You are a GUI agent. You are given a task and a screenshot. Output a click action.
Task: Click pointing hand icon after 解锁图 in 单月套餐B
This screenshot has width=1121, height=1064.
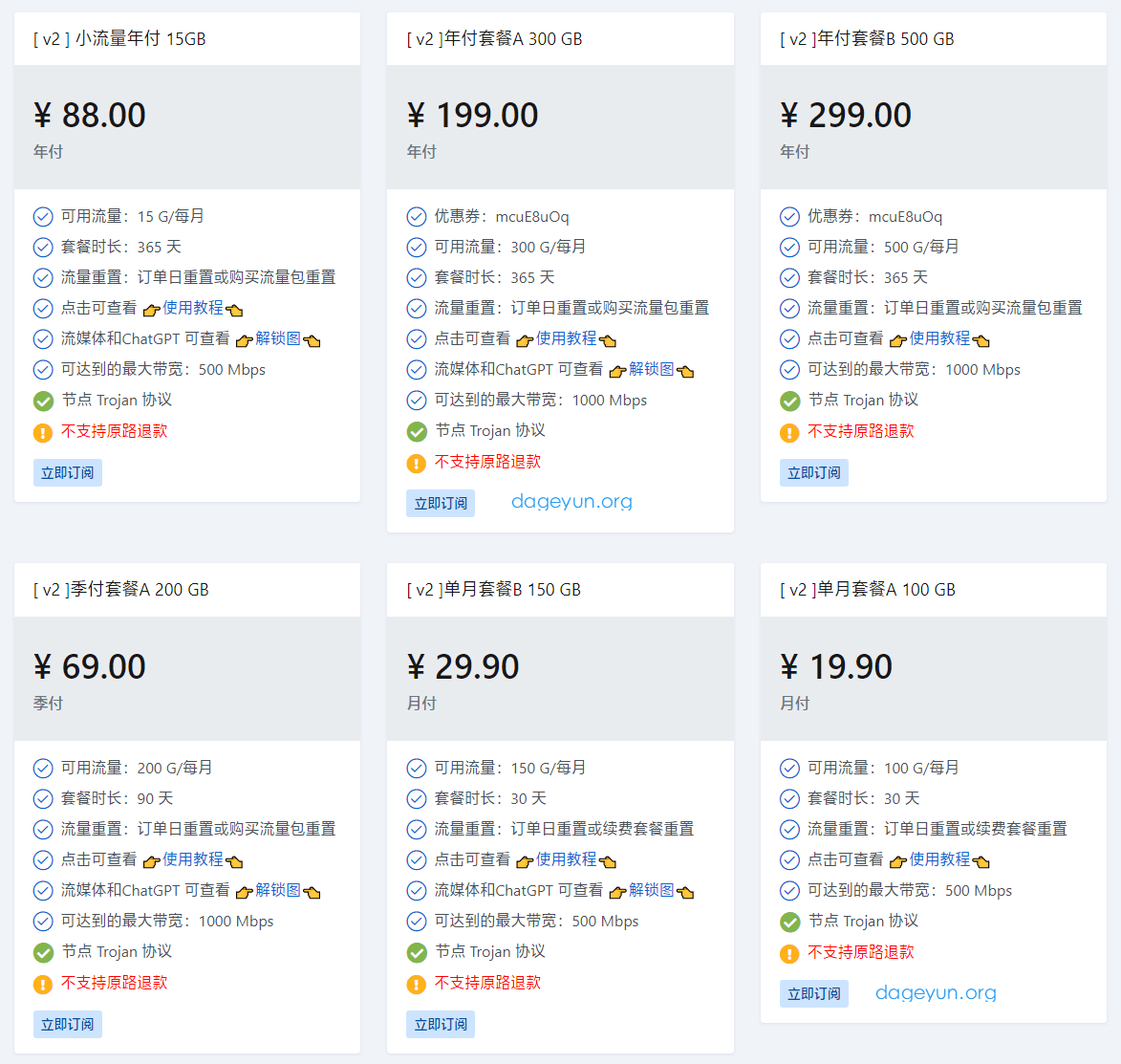pyautogui.click(x=685, y=892)
